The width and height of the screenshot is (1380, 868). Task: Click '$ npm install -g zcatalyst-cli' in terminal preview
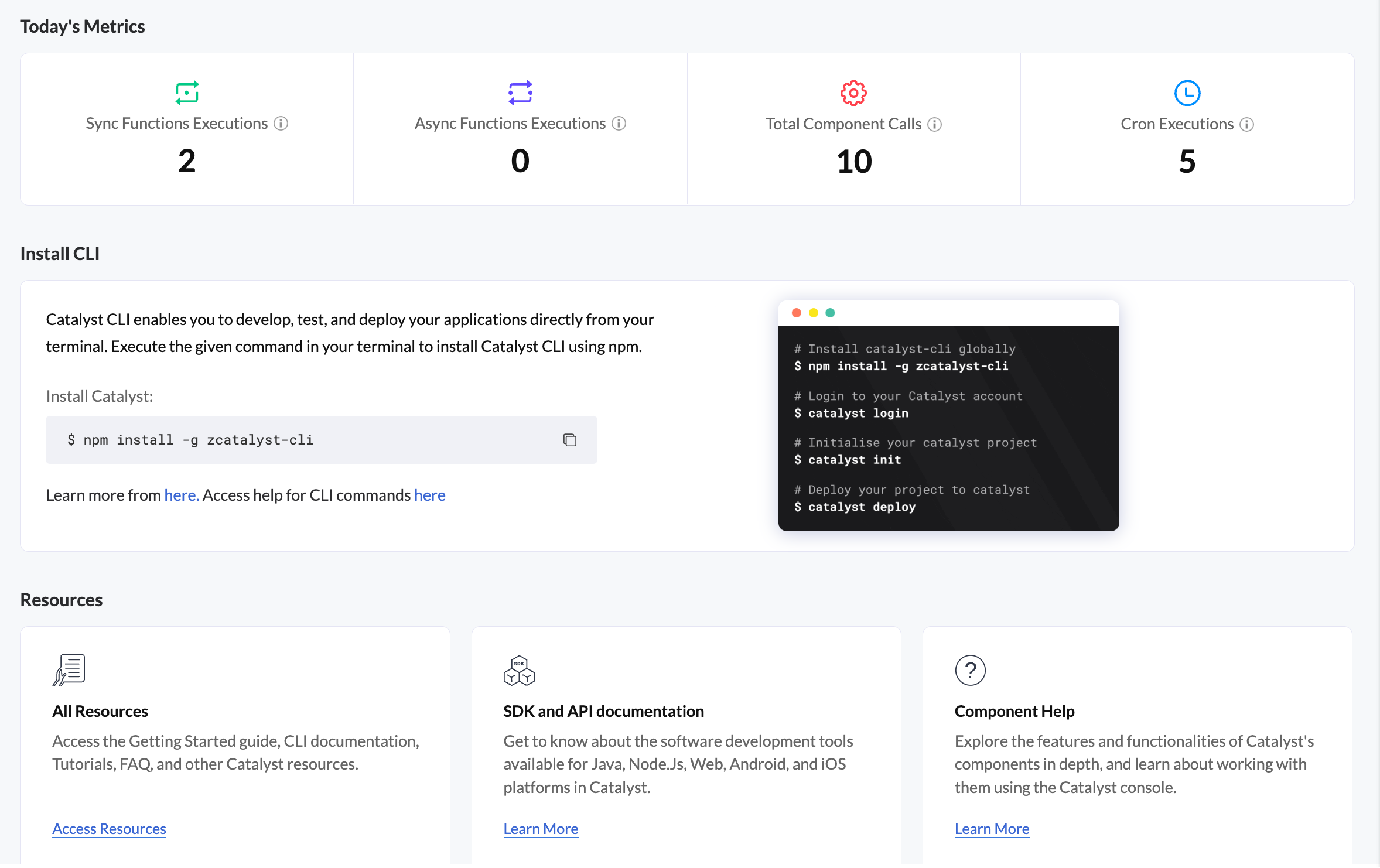[x=901, y=366]
